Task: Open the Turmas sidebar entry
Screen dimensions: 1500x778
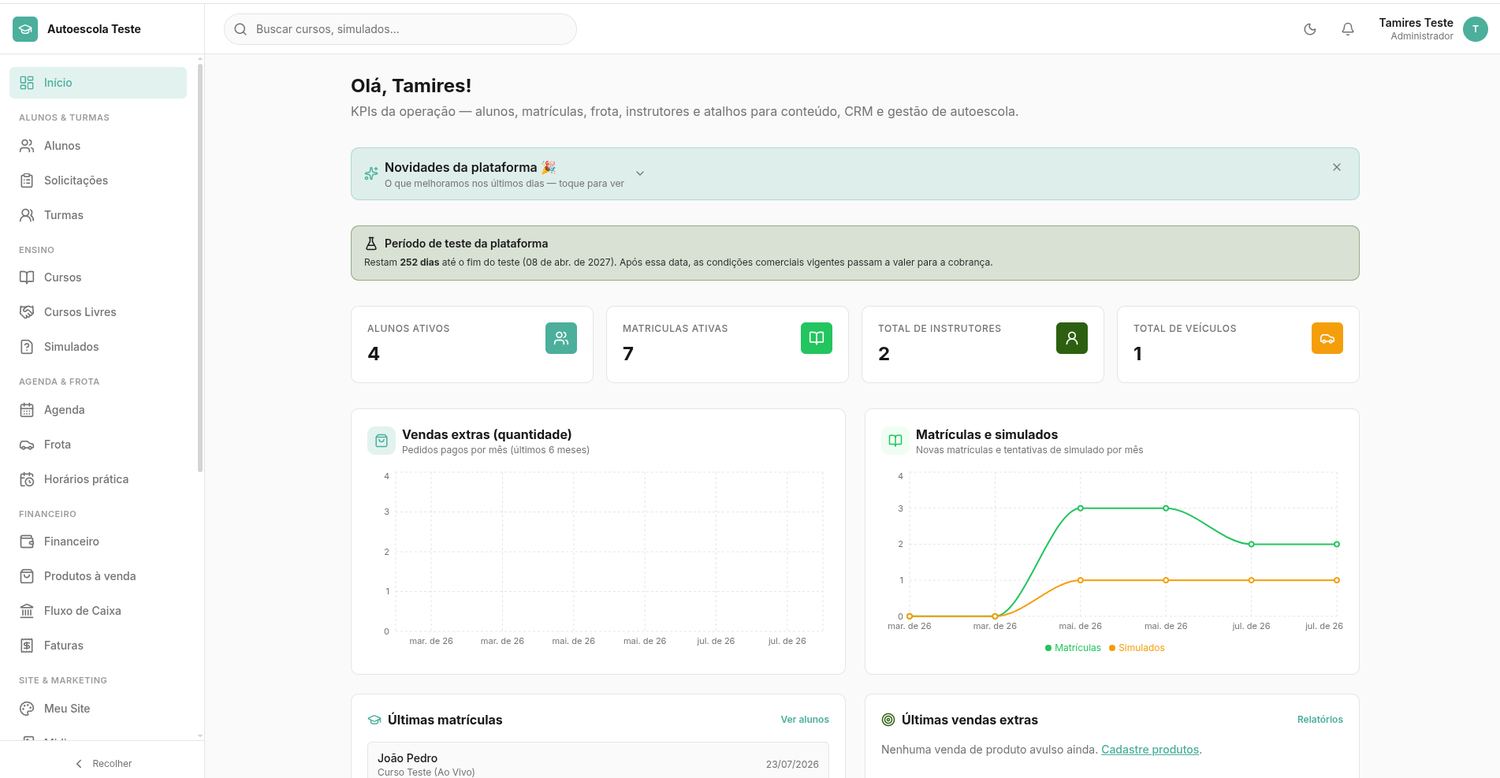Action: pos(98,215)
